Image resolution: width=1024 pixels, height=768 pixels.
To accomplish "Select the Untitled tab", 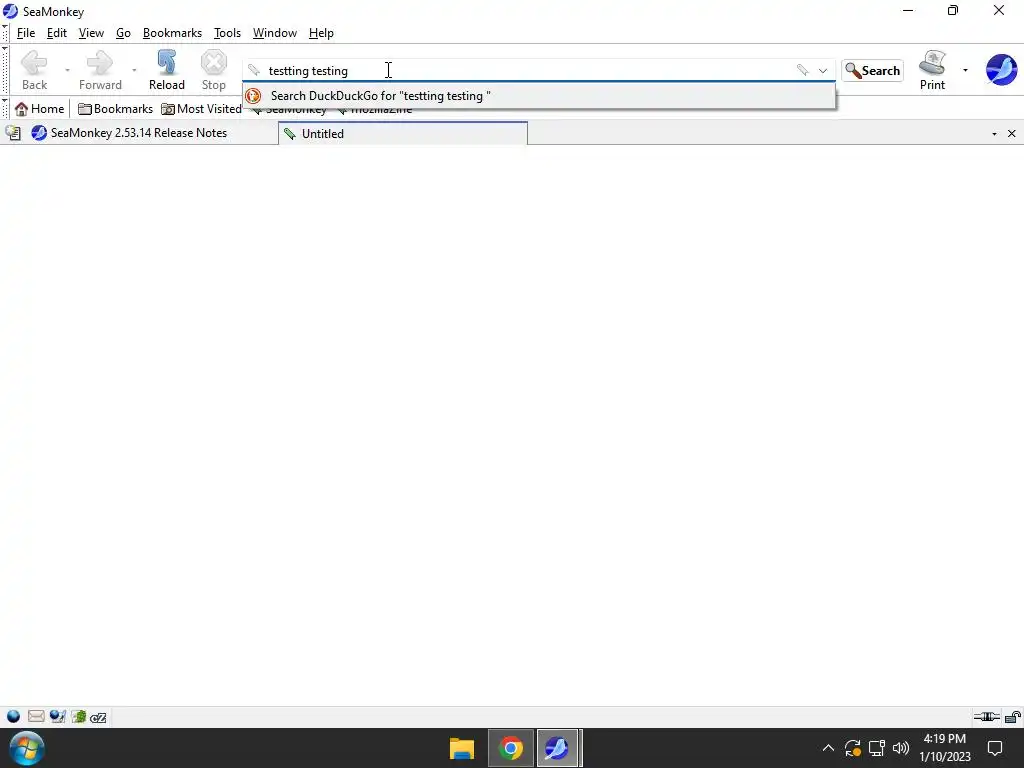I will 402,133.
